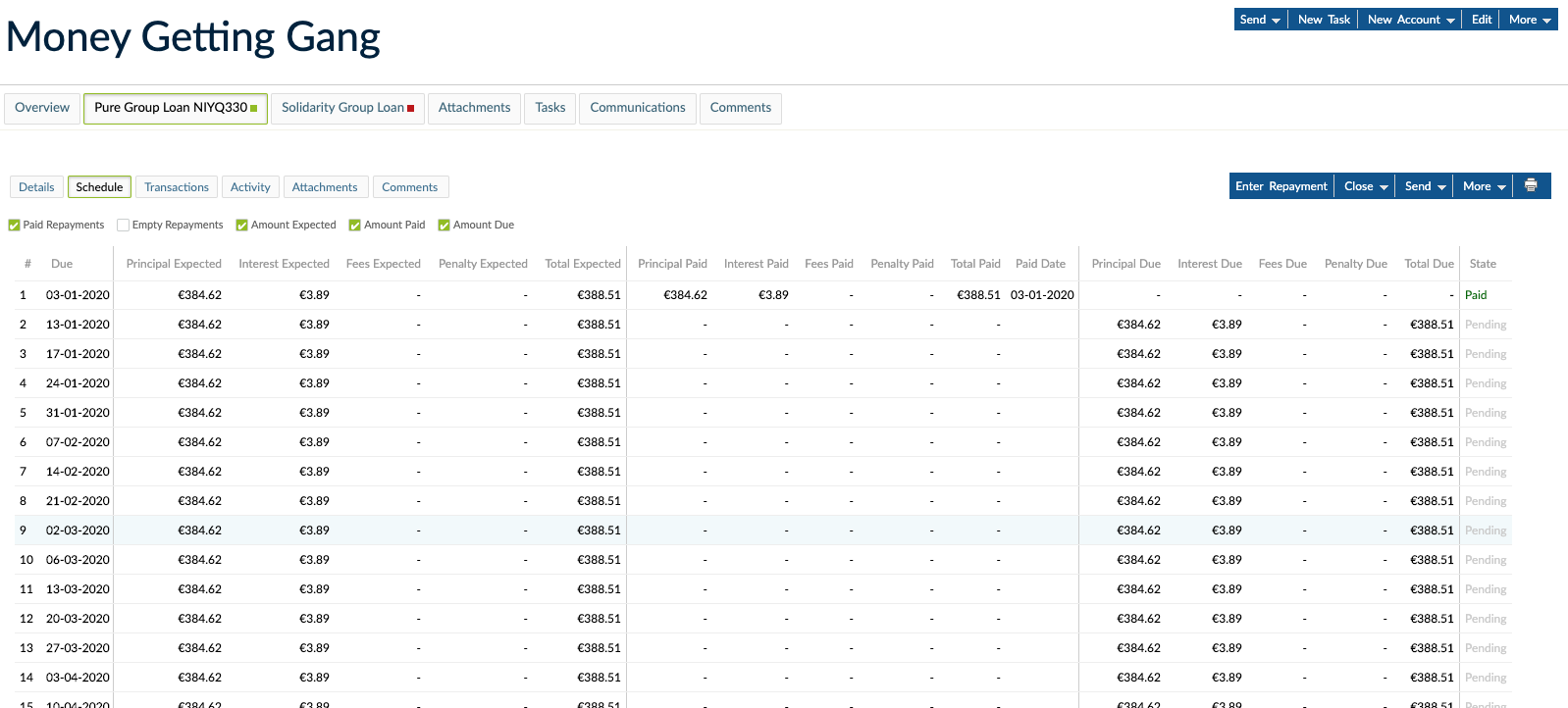
Task: Click the Edit button
Action: click(1482, 20)
